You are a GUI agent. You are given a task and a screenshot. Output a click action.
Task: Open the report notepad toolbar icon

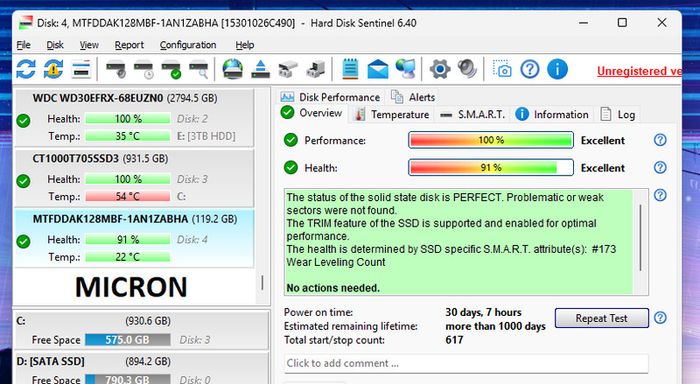[350, 70]
